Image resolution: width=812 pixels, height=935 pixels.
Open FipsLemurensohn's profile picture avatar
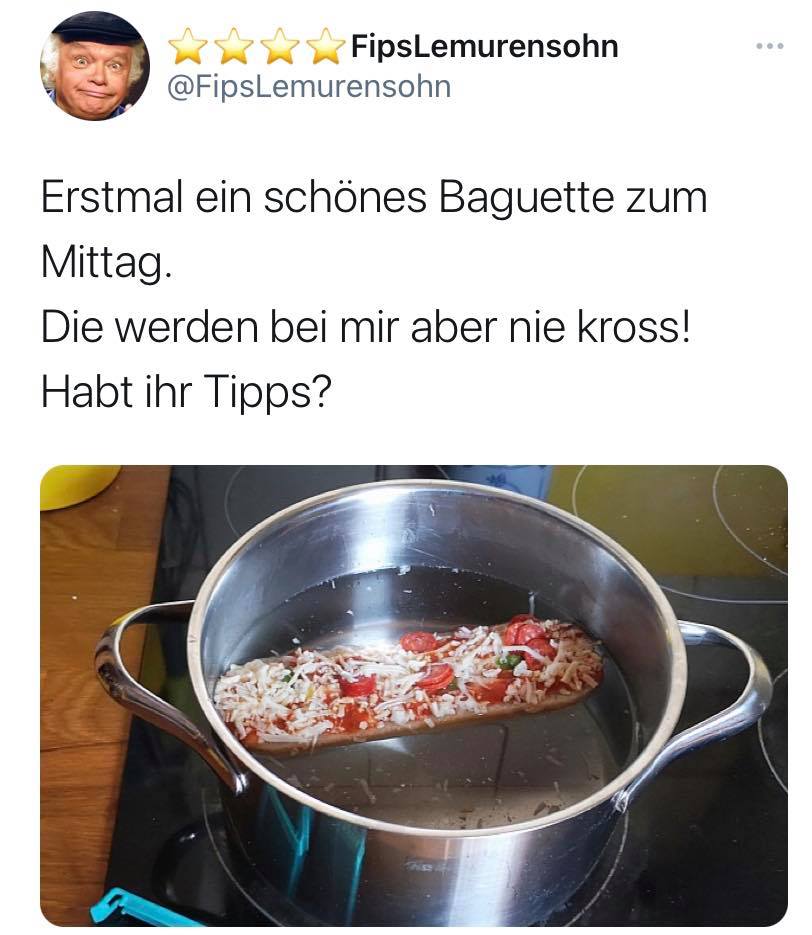(95, 66)
